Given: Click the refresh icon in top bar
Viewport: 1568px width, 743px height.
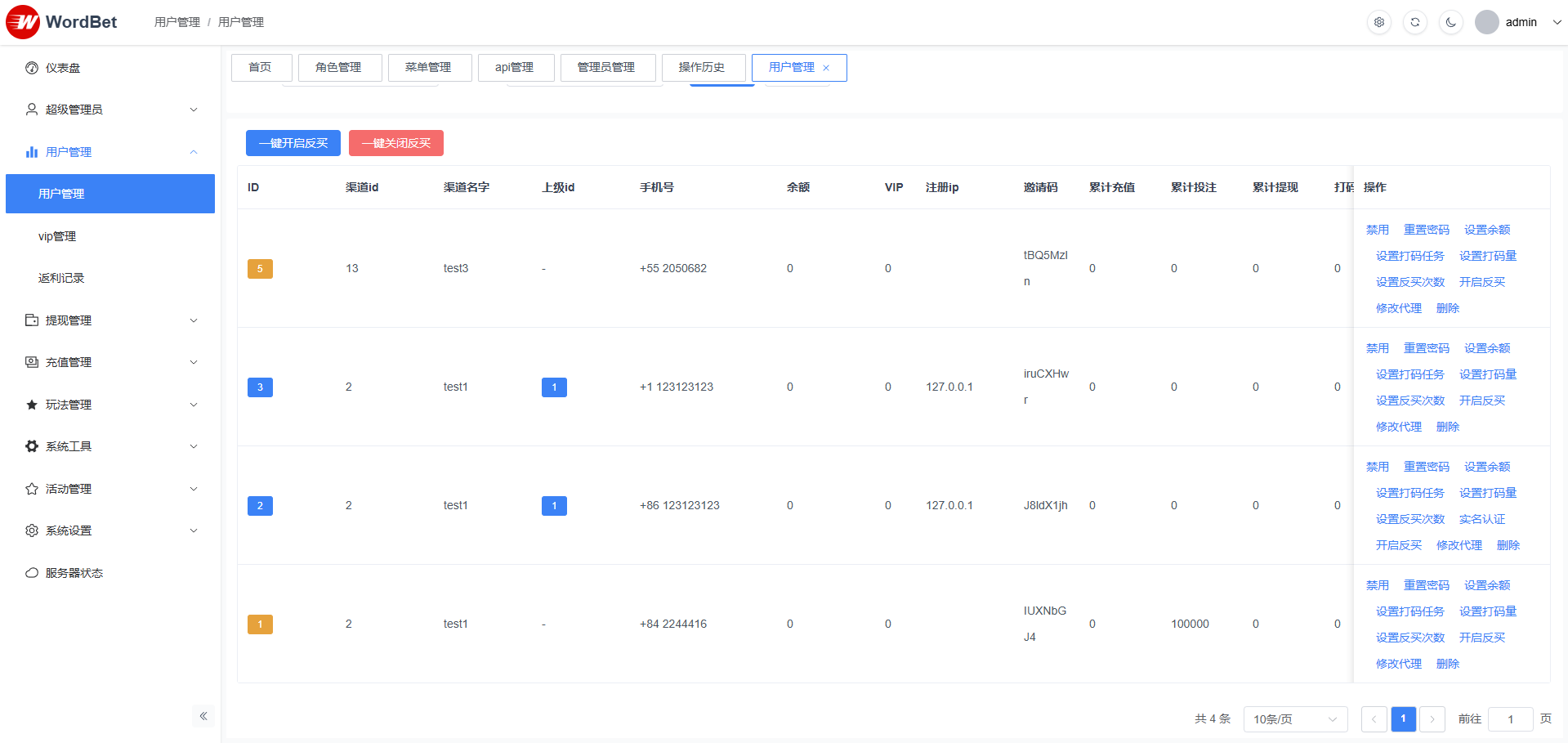Looking at the screenshot, I should coord(1415,22).
